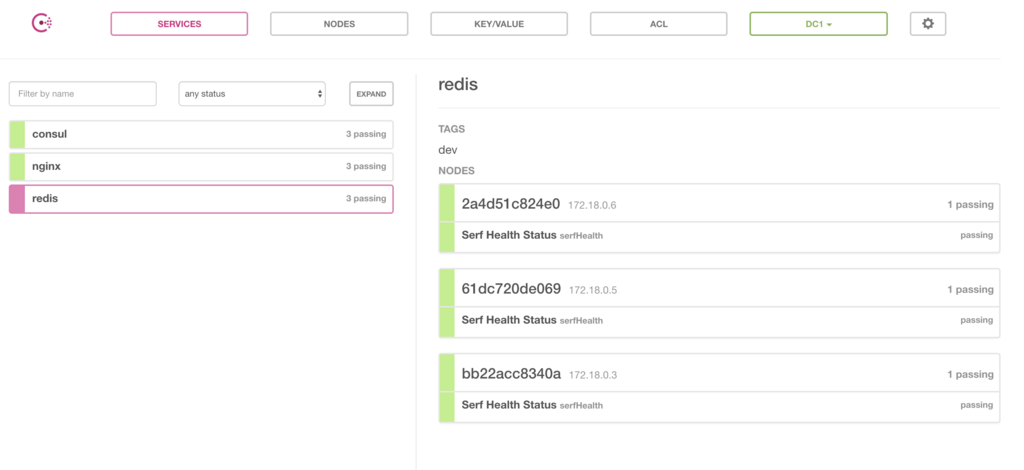Click the IP address 172.18.0.6
1024x470 pixels.
point(592,206)
